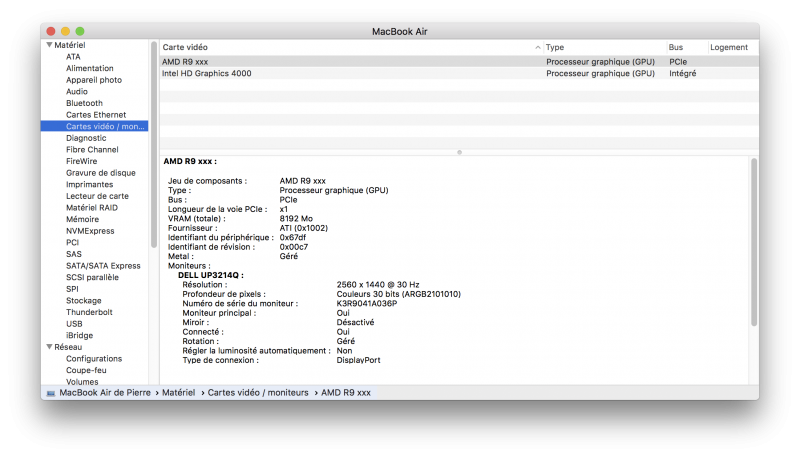This screenshot has width=800, height=458.
Task: Click the Logement column header
Action: [x=729, y=47]
